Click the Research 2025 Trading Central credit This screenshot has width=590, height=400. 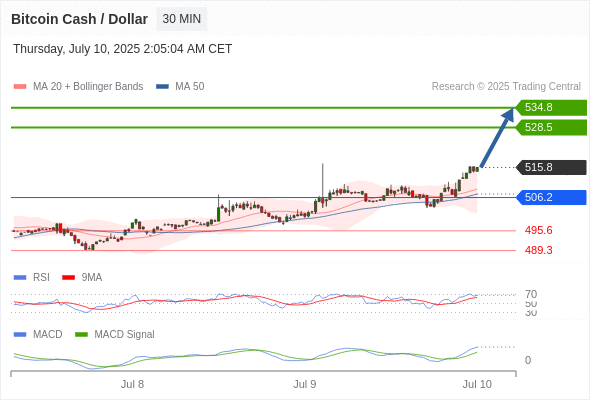[x=506, y=87]
